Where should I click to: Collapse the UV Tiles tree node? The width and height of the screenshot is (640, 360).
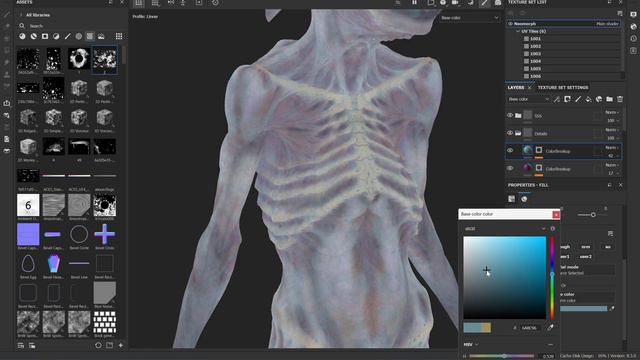click(x=518, y=31)
